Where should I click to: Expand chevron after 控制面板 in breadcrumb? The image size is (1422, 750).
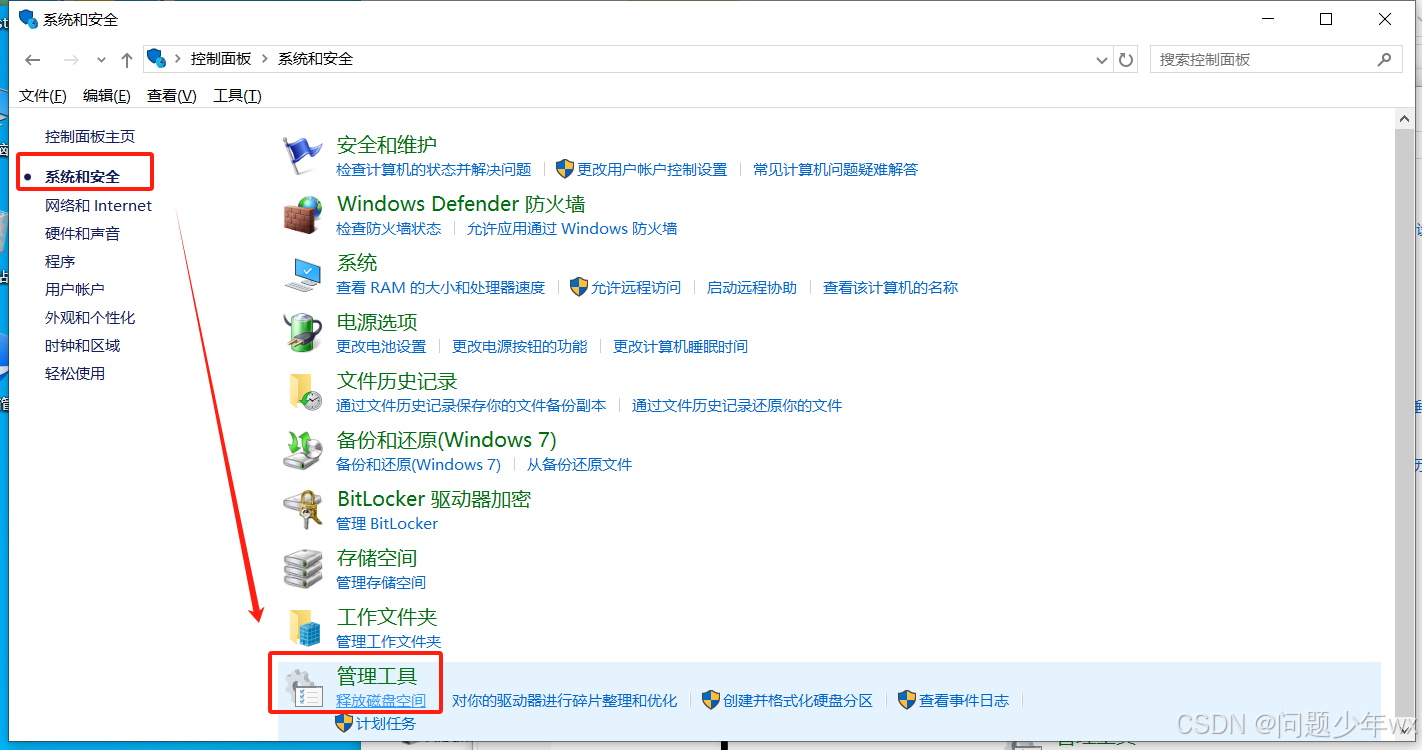[265, 59]
